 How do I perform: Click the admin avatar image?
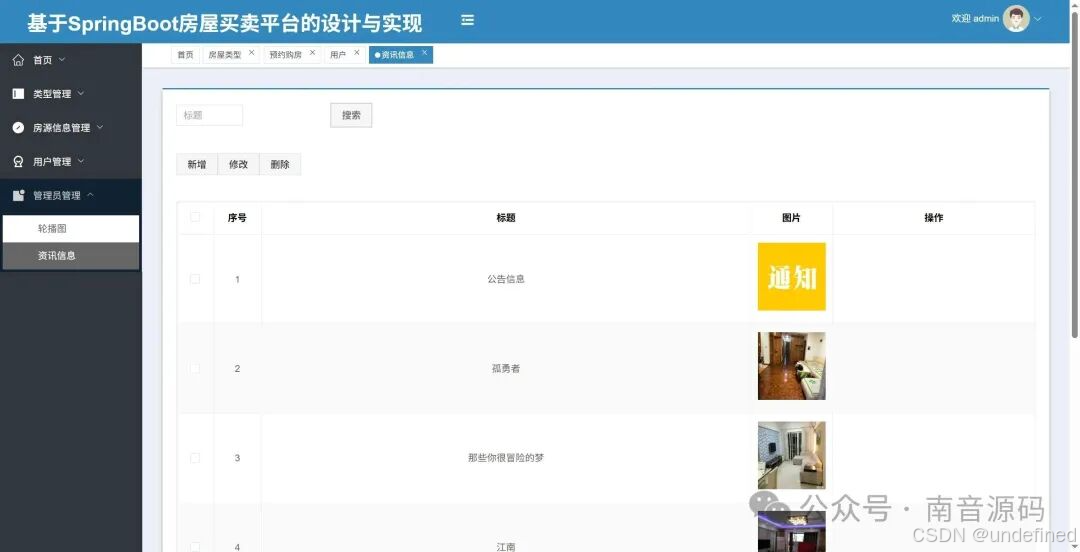coord(1016,19)
